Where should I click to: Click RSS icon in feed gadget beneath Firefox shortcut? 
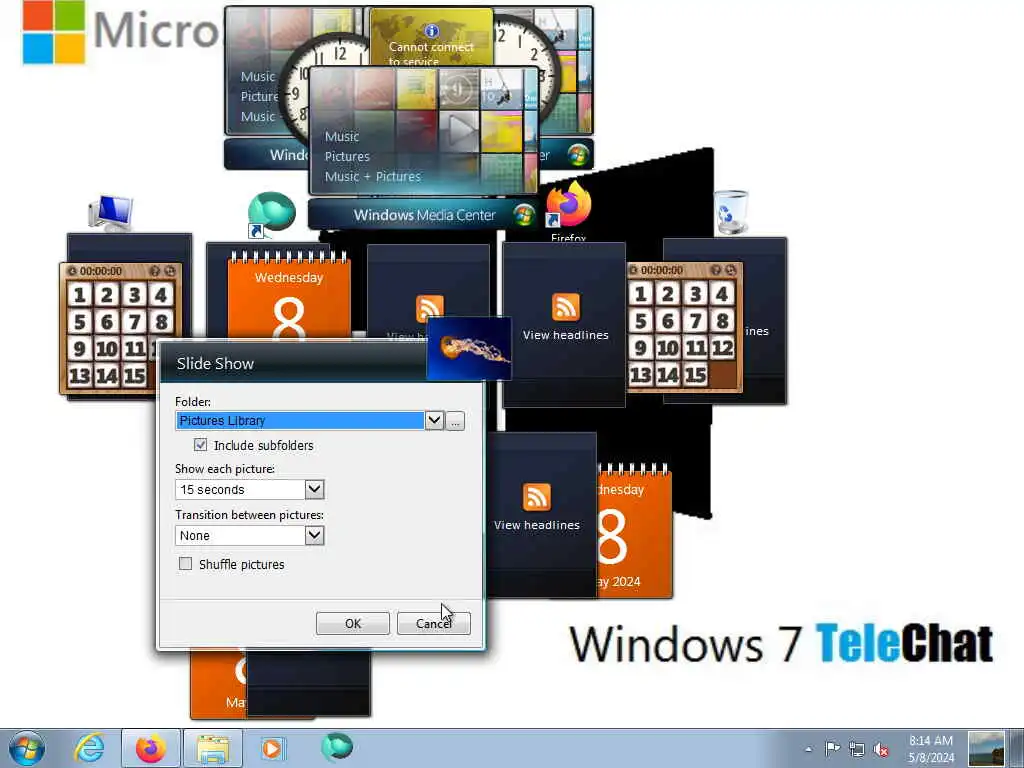[x=566, y=307]
